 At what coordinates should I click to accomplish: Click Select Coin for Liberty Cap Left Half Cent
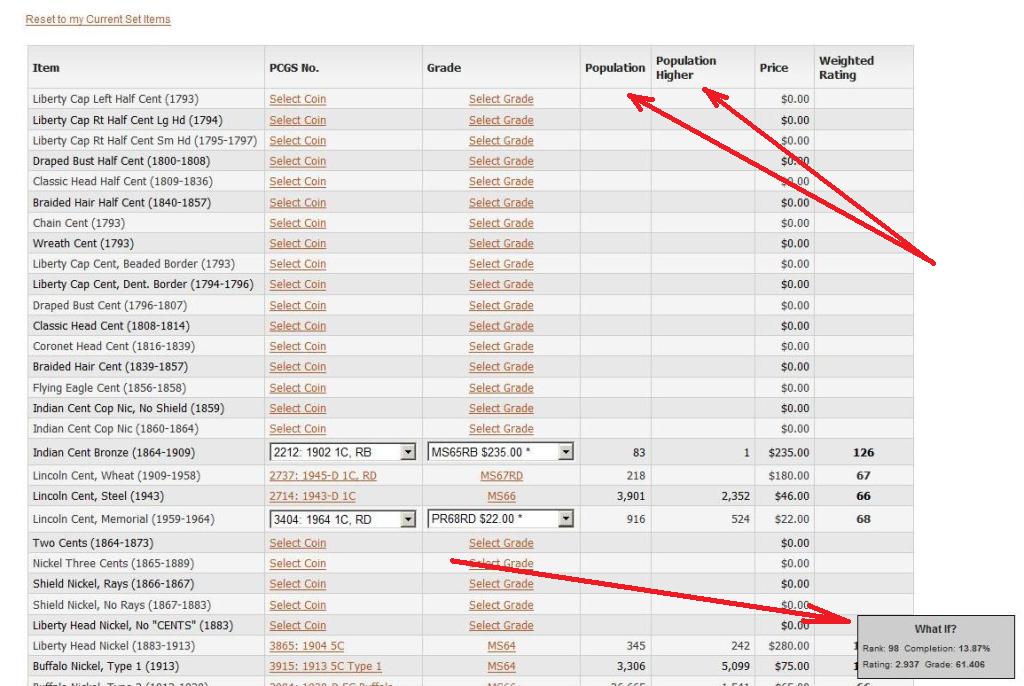[297, 99]
